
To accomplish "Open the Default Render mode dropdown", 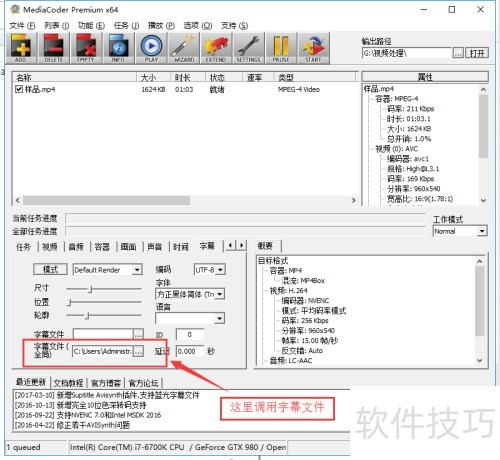I will (x=108, y=270).
